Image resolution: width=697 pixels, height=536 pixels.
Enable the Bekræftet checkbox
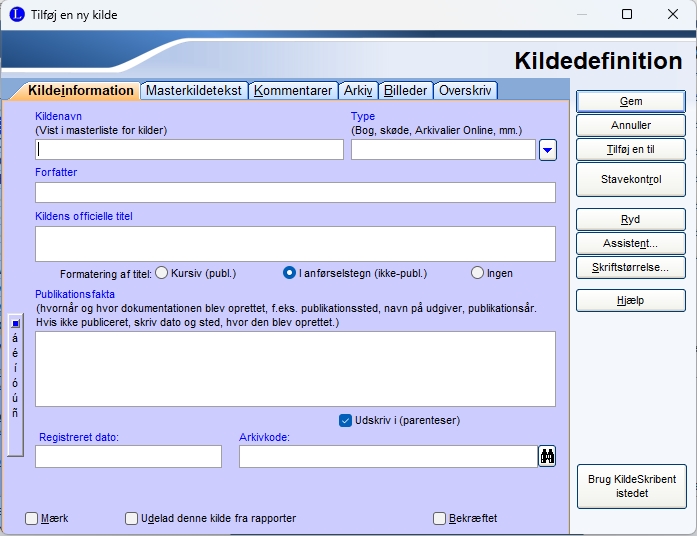[439, 518]
